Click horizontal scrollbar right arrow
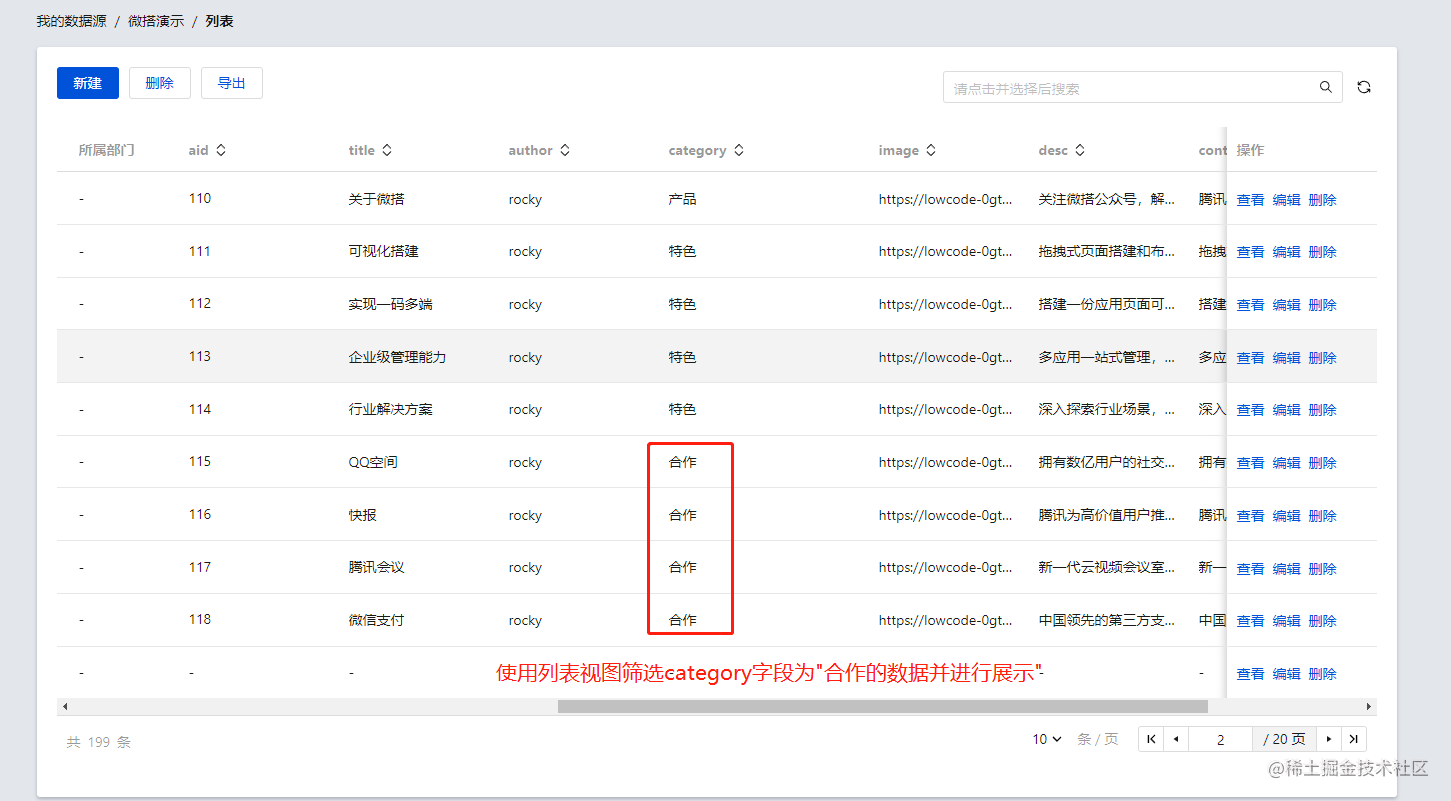The height and width of the screenshot is (801, 1451). pos(1369,706)
